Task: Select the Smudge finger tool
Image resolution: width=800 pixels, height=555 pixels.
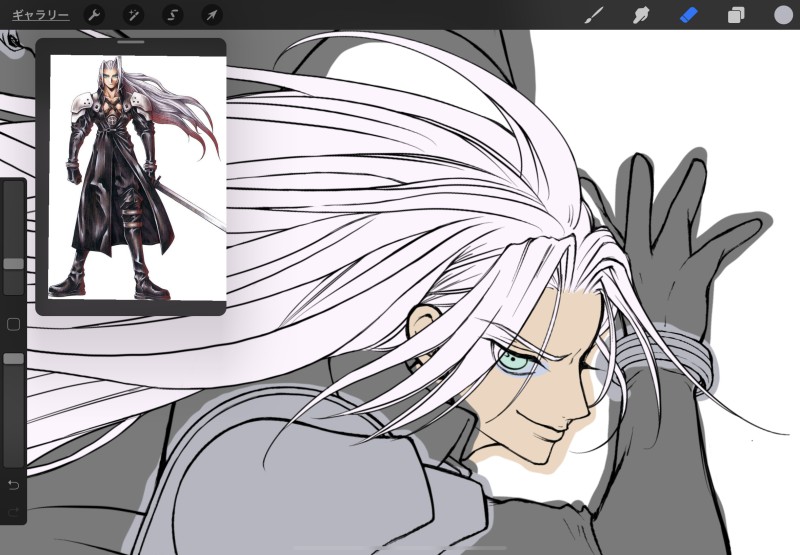Action: pyautogui.click(x=641, y=15)
